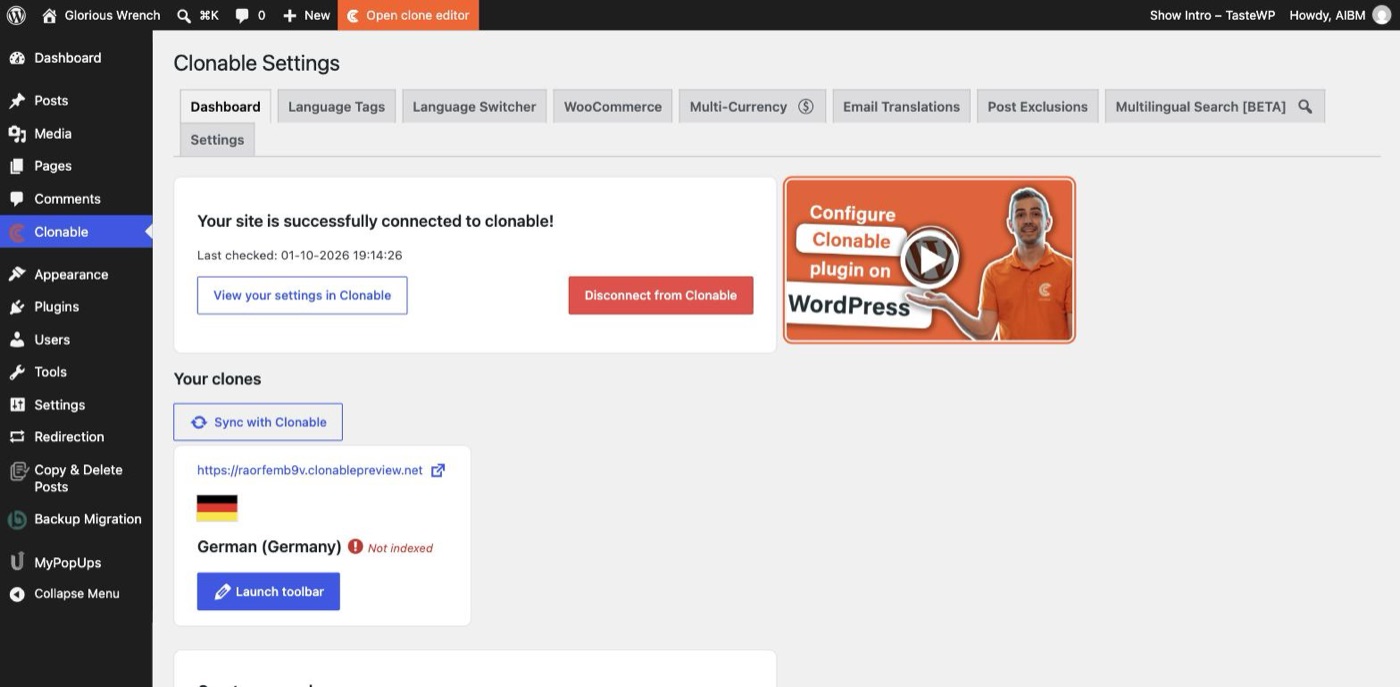Open the Multilingual Search [BETA] tab

click(x=1215, y=107)
